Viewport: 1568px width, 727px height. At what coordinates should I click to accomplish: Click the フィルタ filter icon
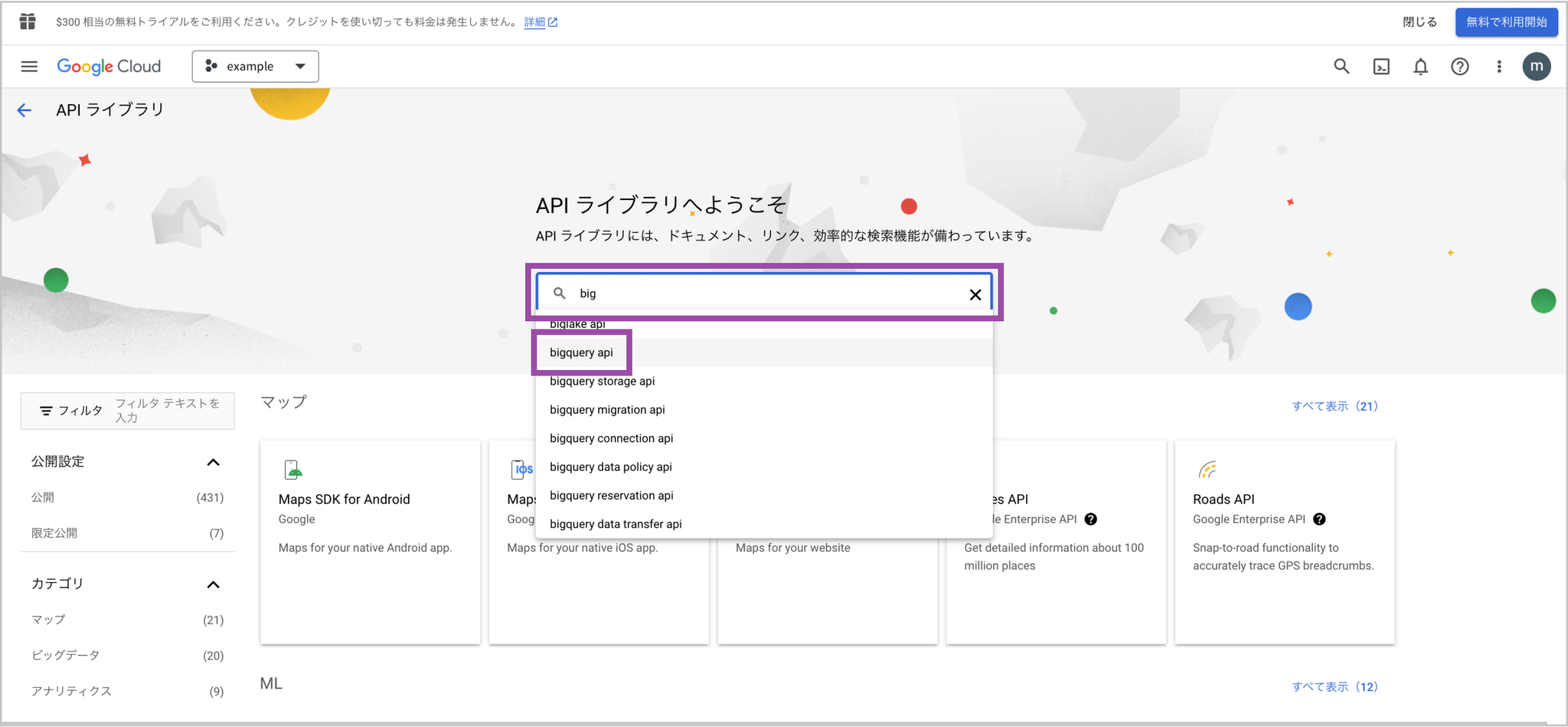(46, 411)
